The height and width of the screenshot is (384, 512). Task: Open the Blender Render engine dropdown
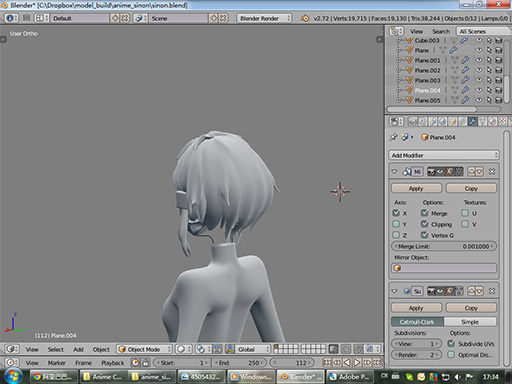[x=264, y=18]
